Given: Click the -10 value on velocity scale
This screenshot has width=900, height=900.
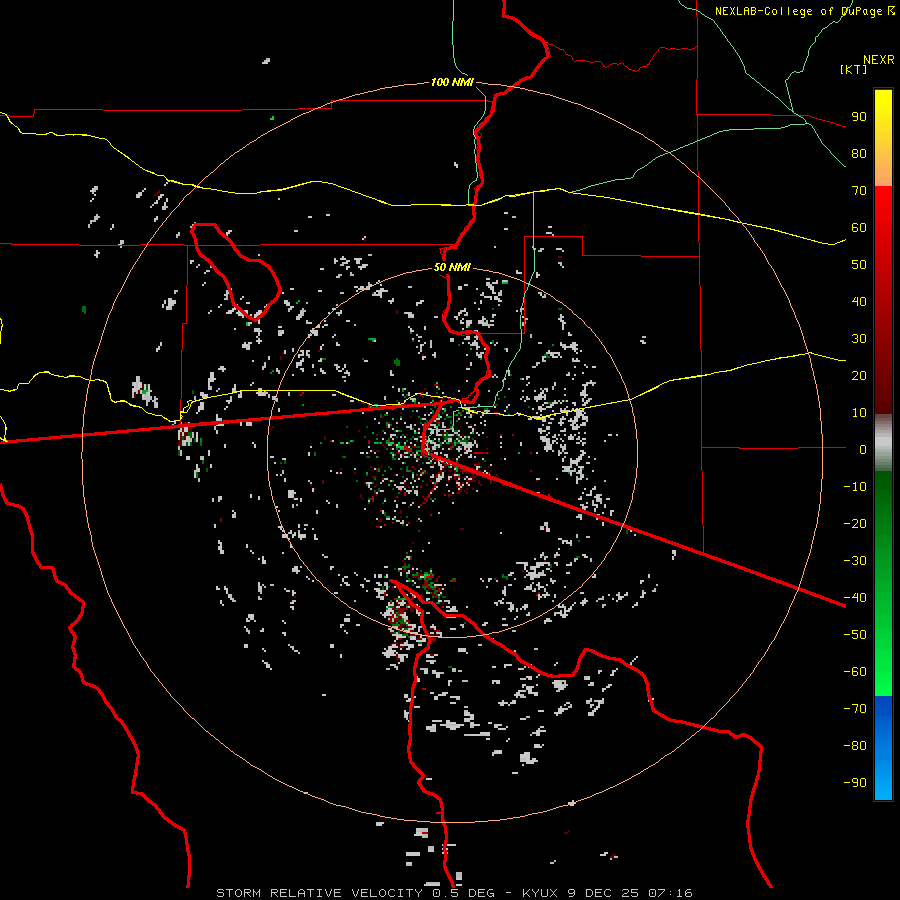Looking at the screenshot, I should coord(855,487).
